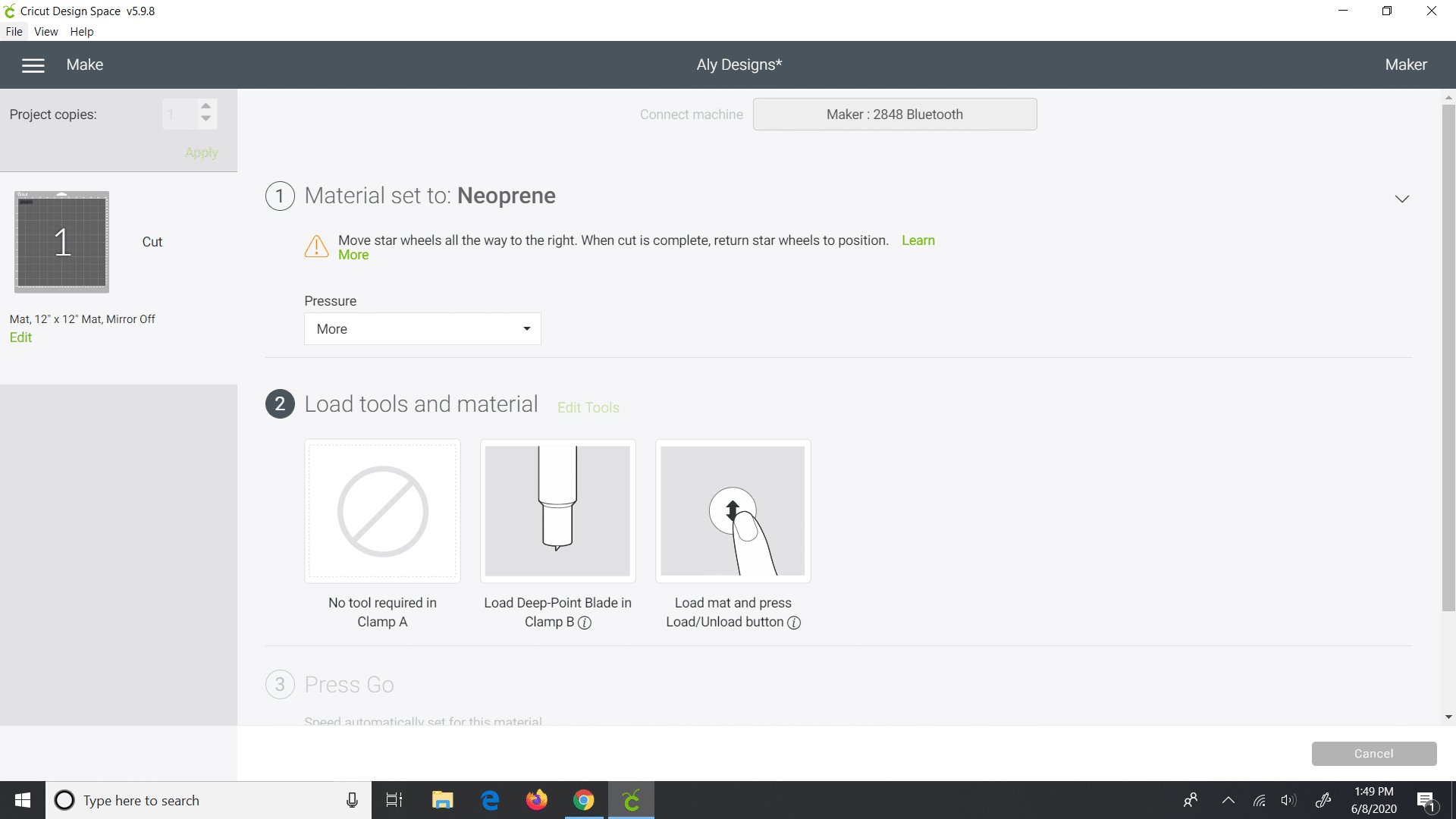Open Cricut Design Space taskbar icon
The height and width of the screenshot is (819, 1456).
631,800
